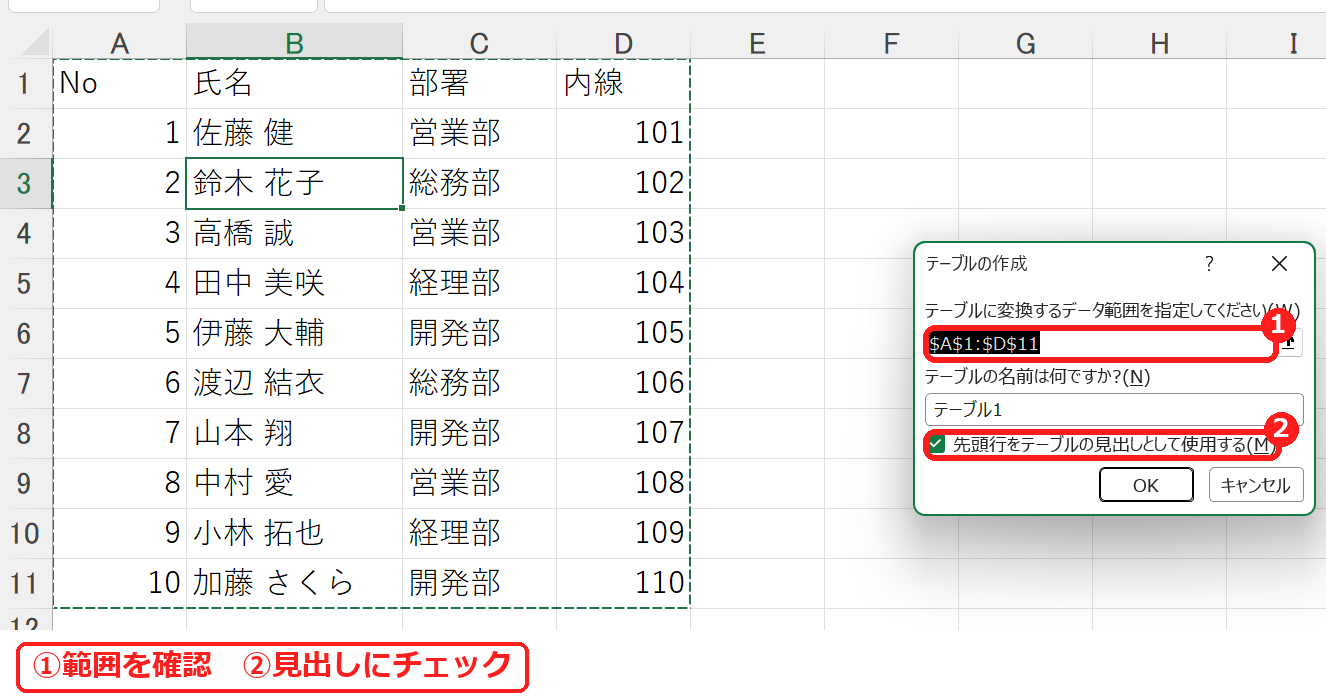
Task: Select 経理部 cell in row 5
Action: point(479,283)
